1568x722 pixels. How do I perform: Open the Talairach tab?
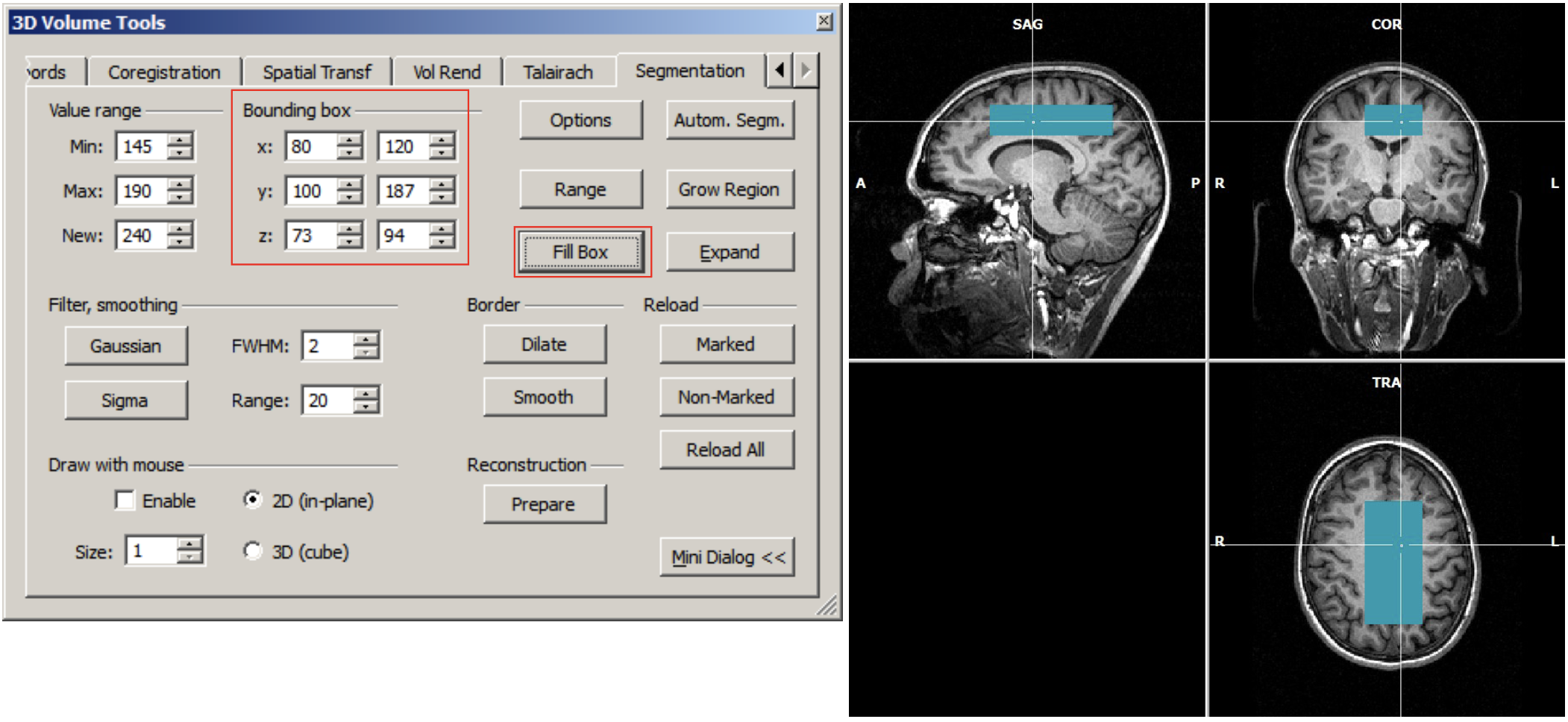click(557, 72)
